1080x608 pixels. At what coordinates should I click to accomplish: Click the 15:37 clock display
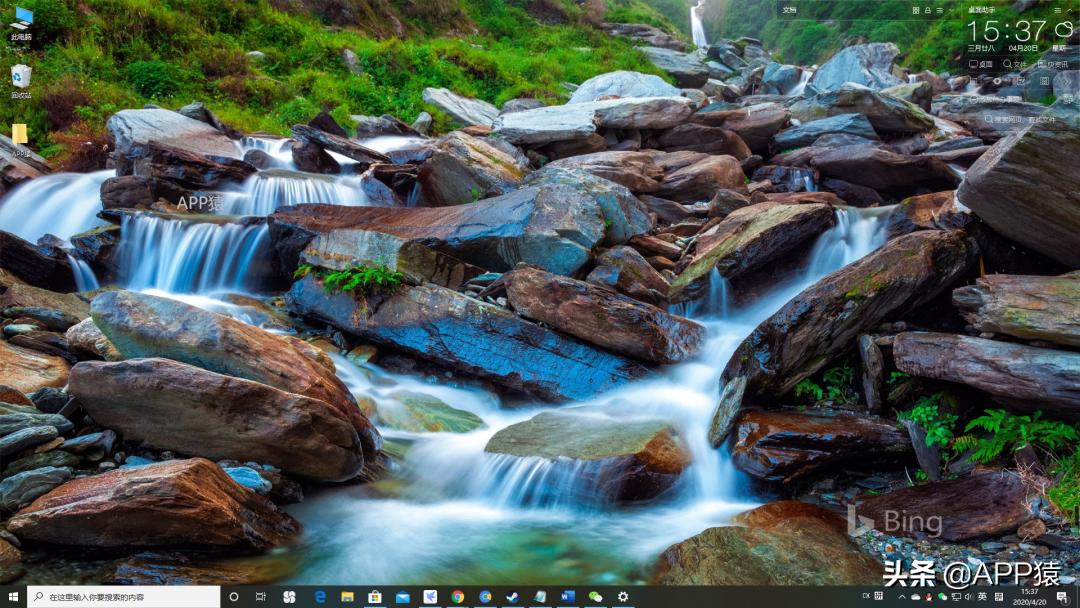1006,31
